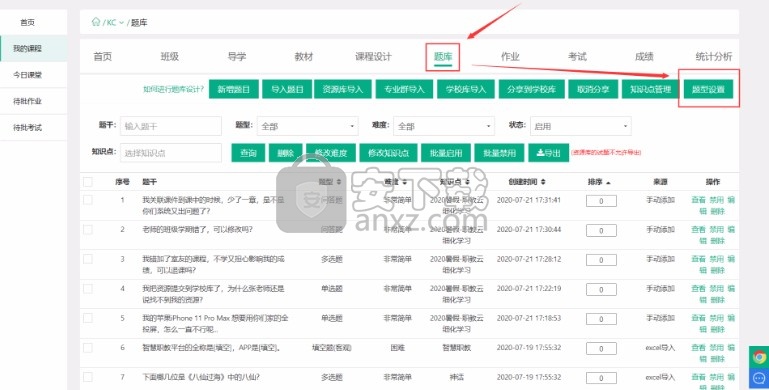
Task: Check the checkbox for row 7
Action: (88, 377)
